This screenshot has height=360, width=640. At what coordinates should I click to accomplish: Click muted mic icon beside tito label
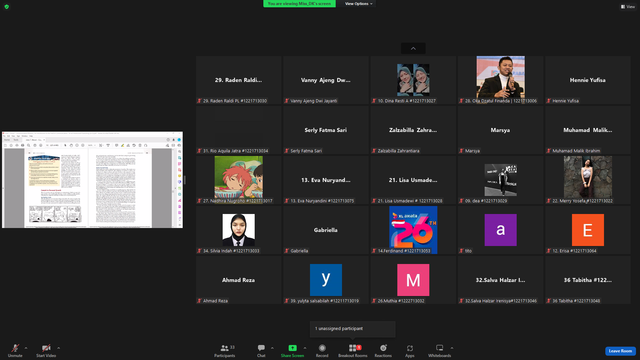461,251
